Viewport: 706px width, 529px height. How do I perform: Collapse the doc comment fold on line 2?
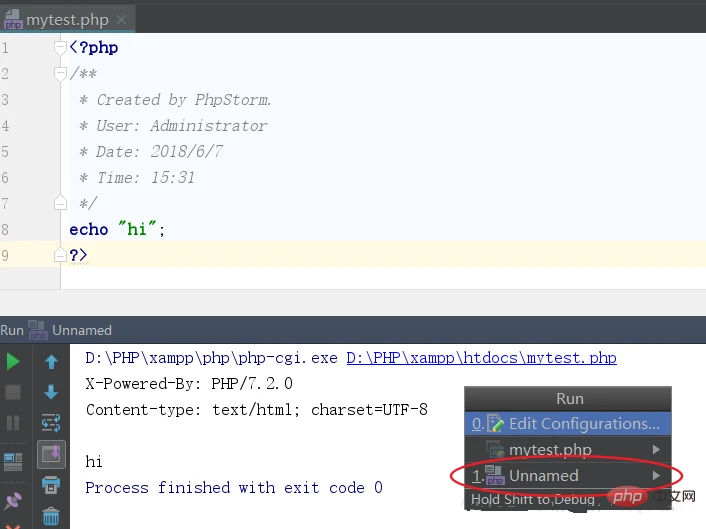(63, 74)
